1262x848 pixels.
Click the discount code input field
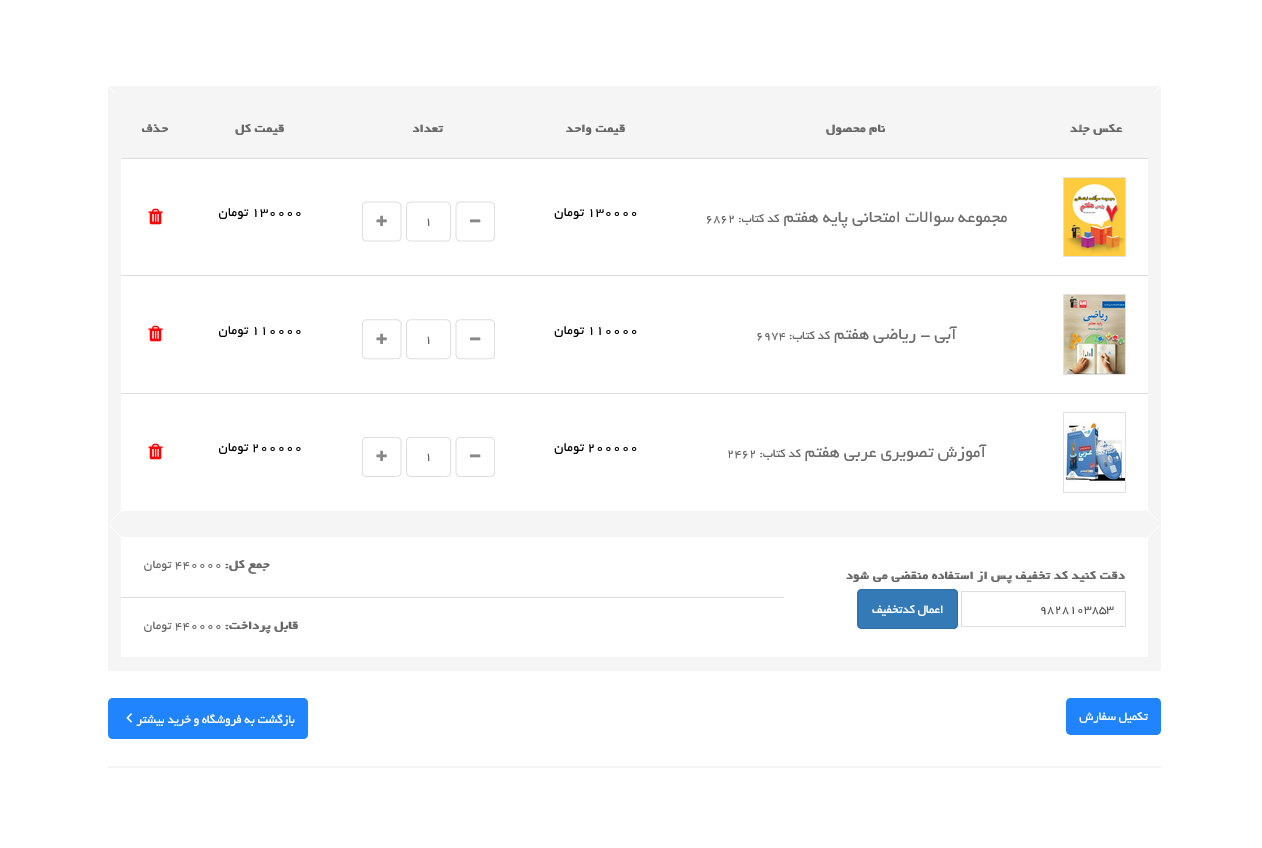(x=1042, y=609)
